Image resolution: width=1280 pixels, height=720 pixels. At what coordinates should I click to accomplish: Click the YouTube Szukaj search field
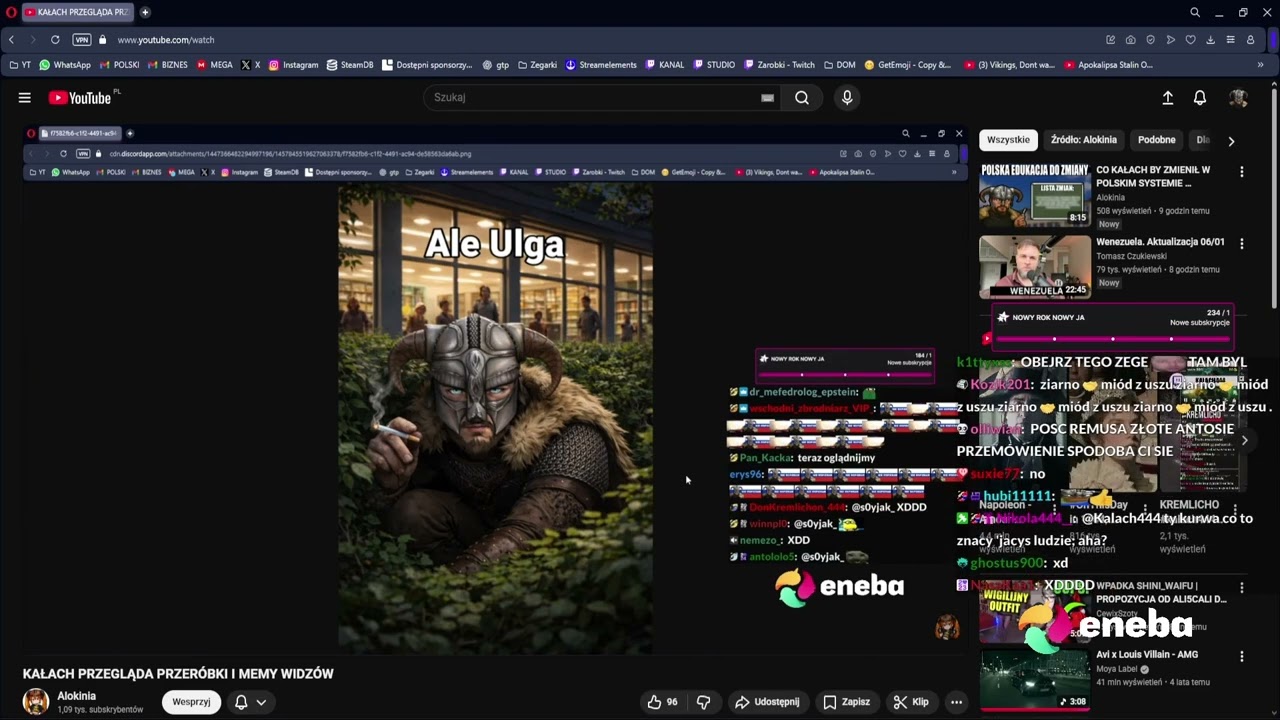tap(600, 98)
